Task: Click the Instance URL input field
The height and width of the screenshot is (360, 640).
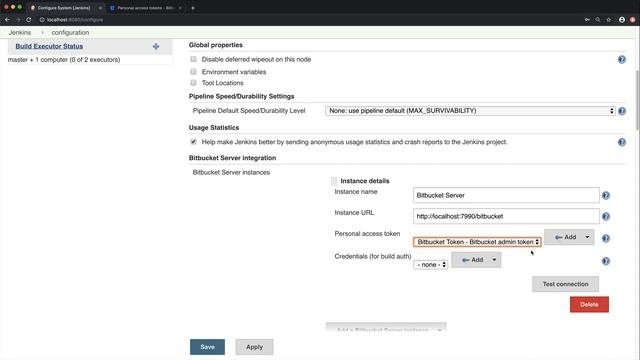Action: pos(506,216)
